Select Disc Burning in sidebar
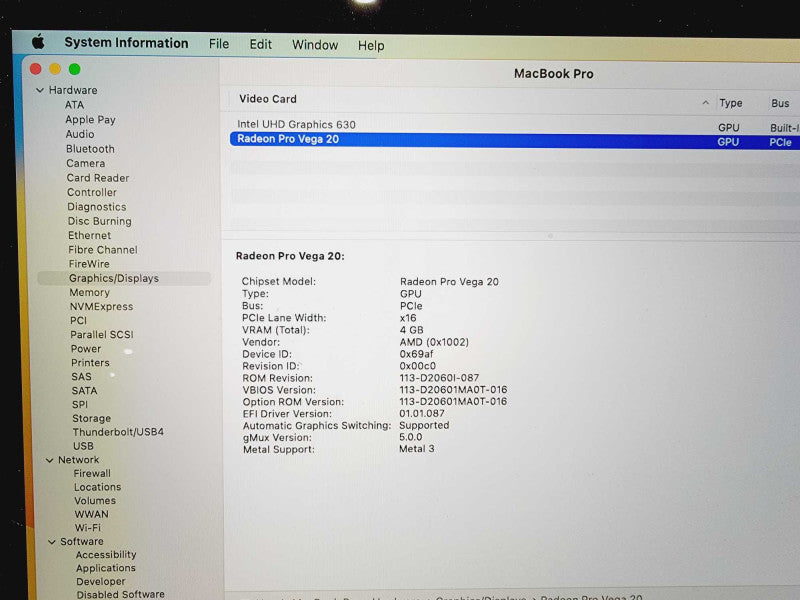Viewport: 800px width, 600px height. click(99, 221)
